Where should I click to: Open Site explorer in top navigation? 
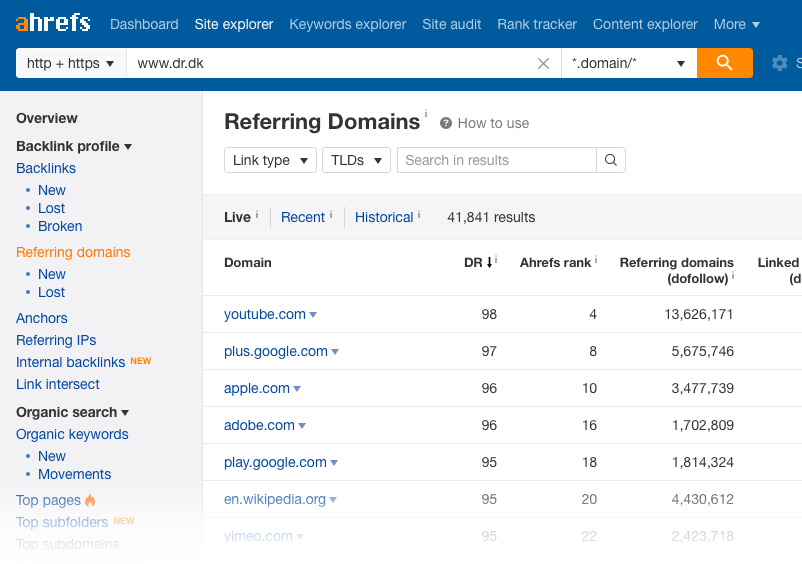pos(234,24)
